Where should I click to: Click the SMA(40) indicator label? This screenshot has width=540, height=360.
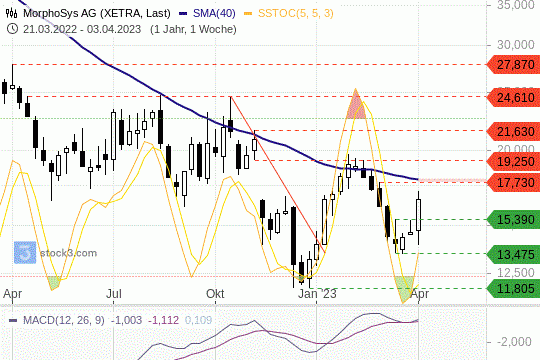pyautogui.click(x=214, y=13)
